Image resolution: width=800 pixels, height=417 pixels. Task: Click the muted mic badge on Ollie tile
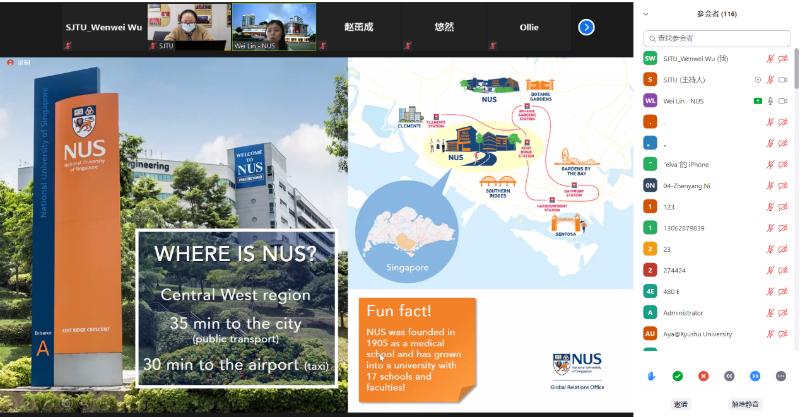tap(493, 46)
